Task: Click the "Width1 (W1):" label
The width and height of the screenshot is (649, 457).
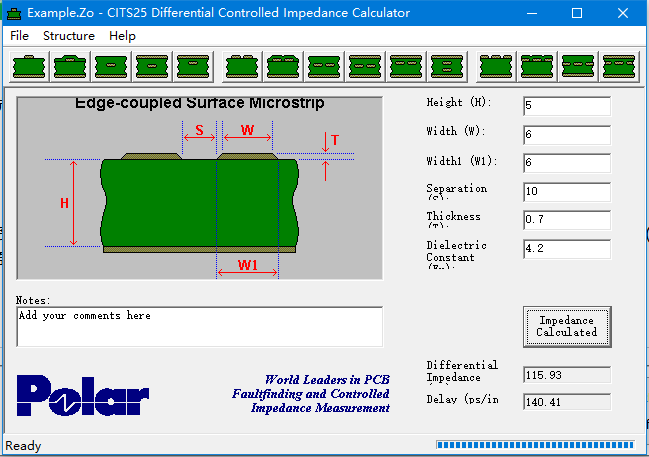Action: pyautogui.click(x=462, y=161)
